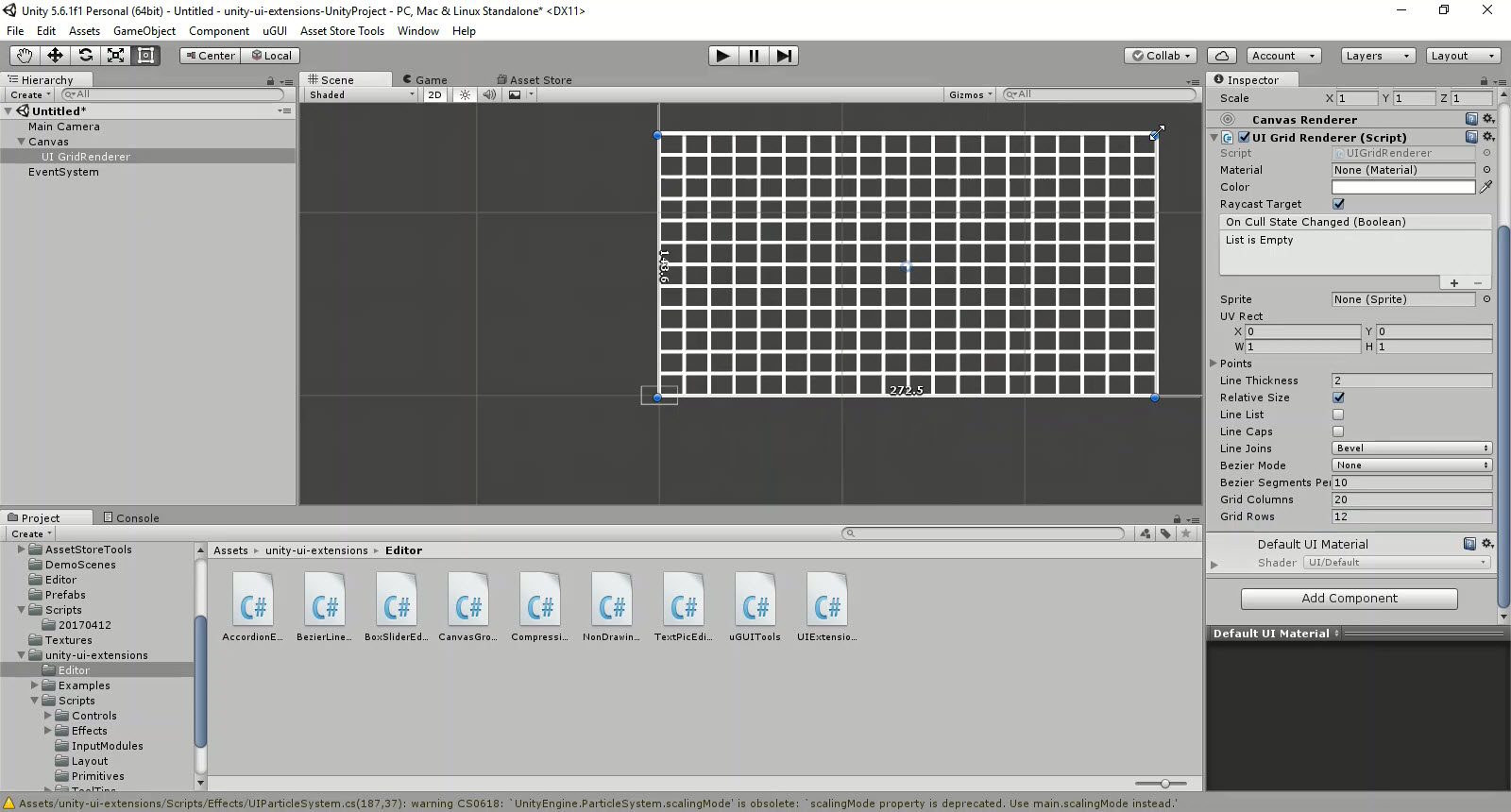The width and height of the screenshot is (1511, 812).
Task: Click the Play button
Action: click(x=722, y=56)
